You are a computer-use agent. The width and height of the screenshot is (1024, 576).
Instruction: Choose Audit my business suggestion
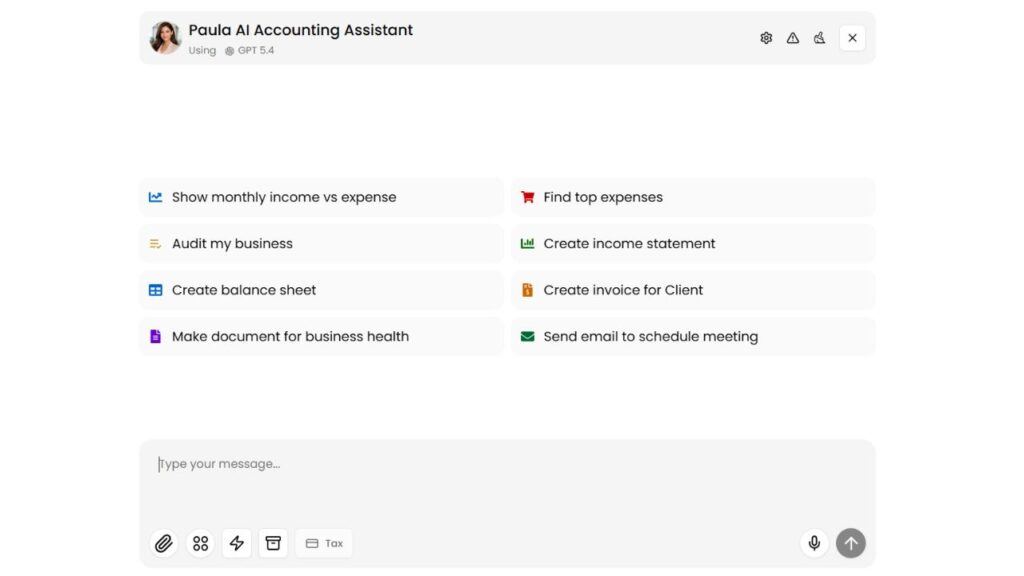click(321, 244)
